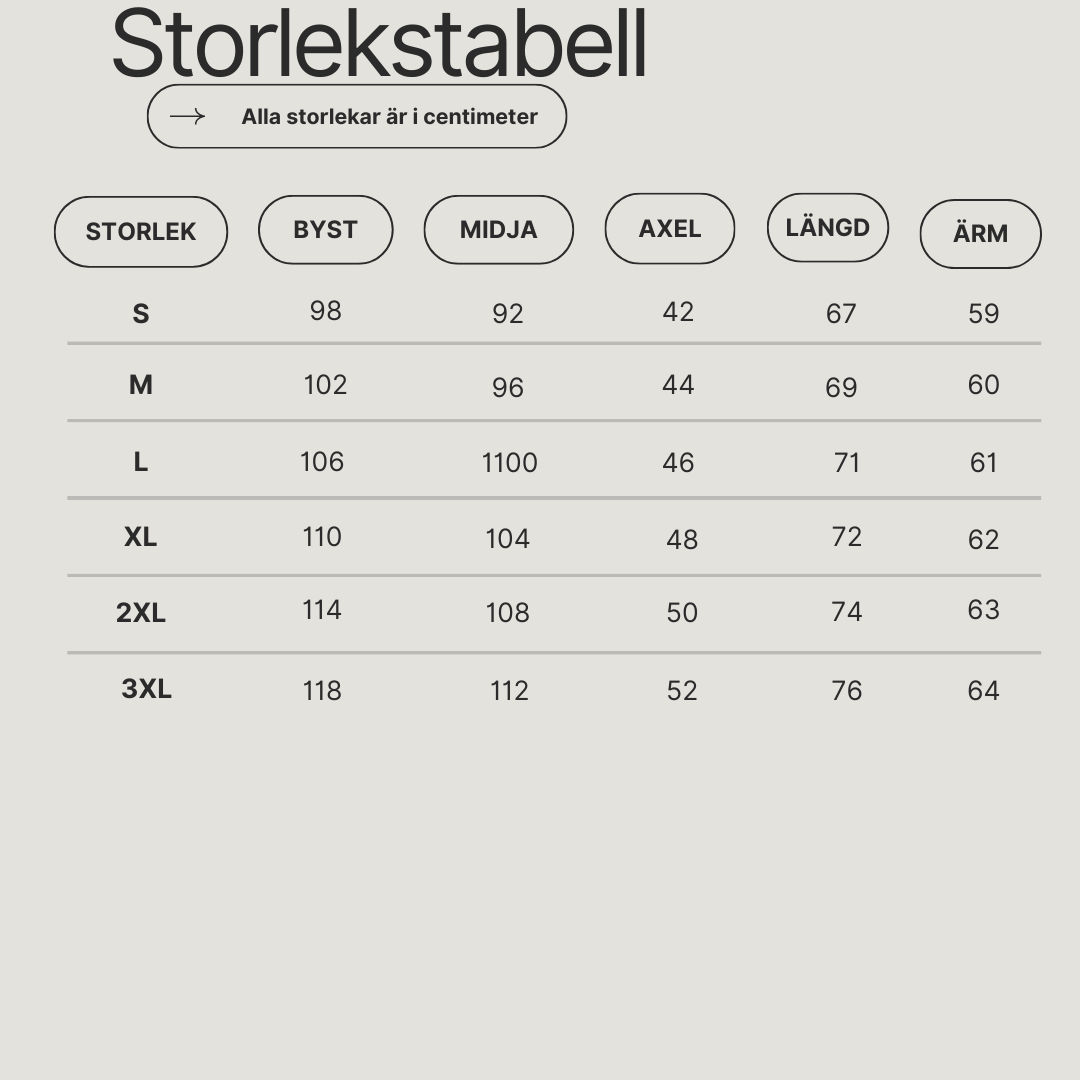The height and width of the screenshot is (1080, 1080).
Task: Click the 1100 midja value for L
Action: click(x=509, y=463)
